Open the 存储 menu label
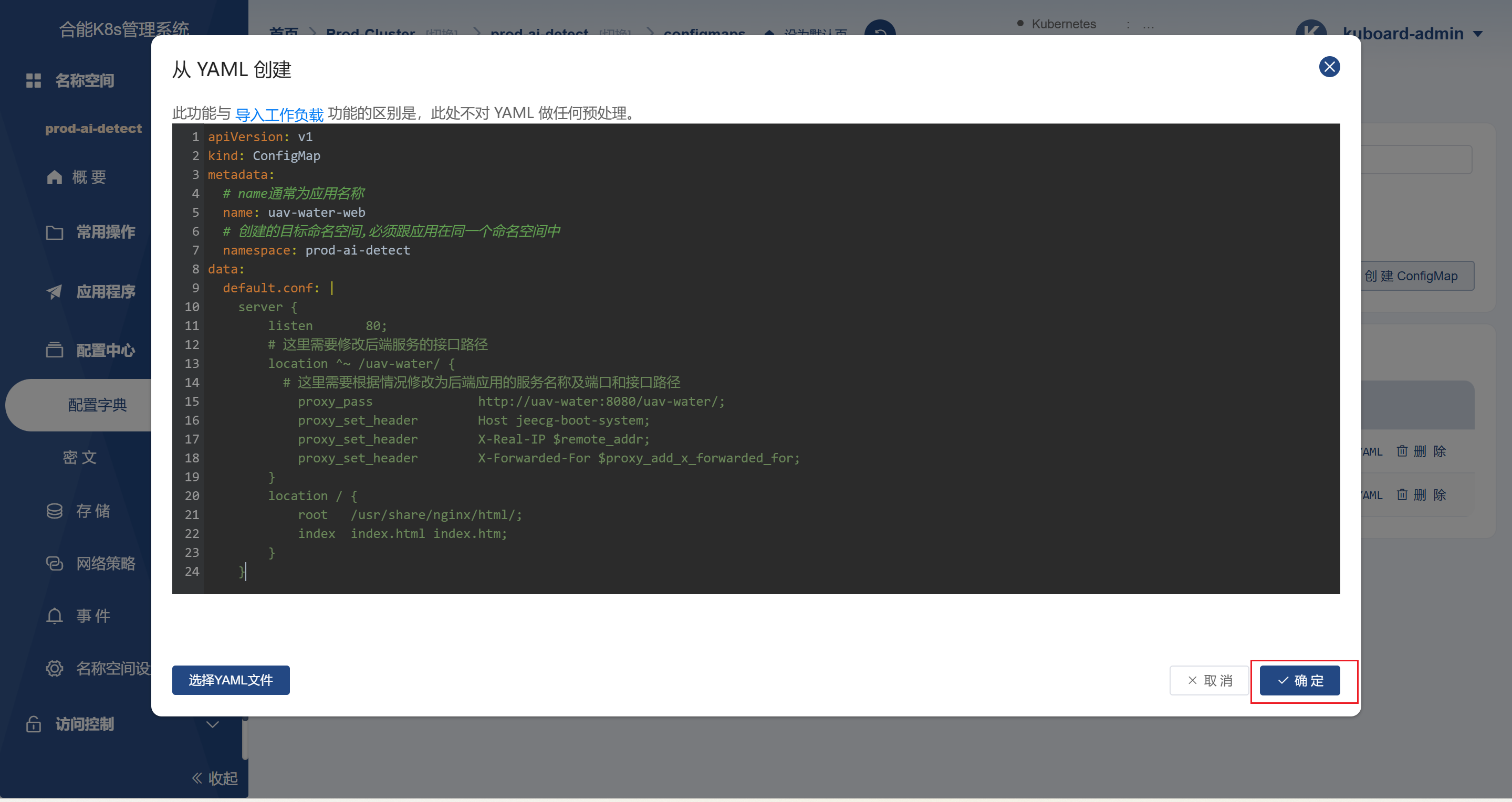This screenshot has width=1512, height=802. (93, 511)
